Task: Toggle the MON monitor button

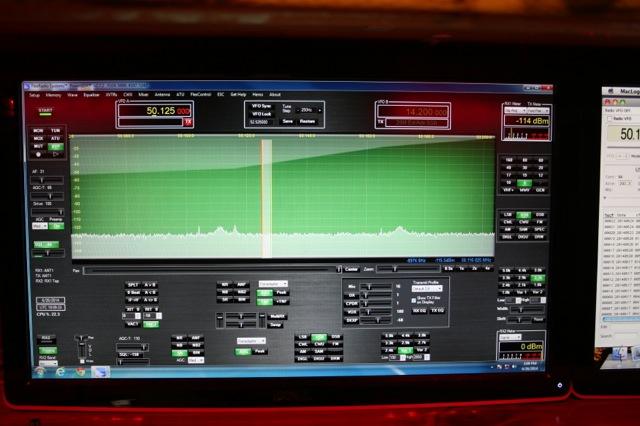Action: [x=38, y=131]
